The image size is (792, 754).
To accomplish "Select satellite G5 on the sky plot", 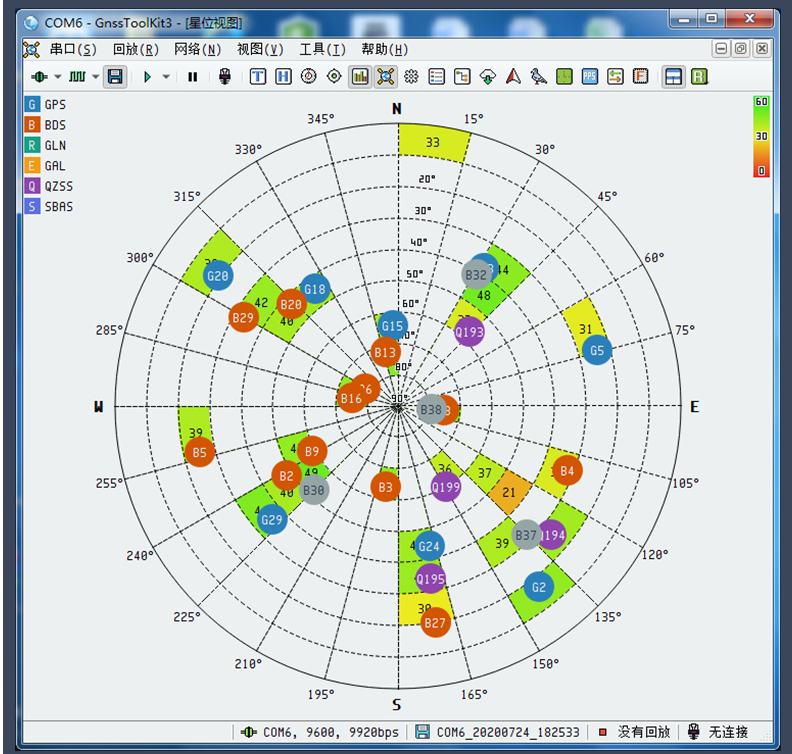I will [597, 350].
